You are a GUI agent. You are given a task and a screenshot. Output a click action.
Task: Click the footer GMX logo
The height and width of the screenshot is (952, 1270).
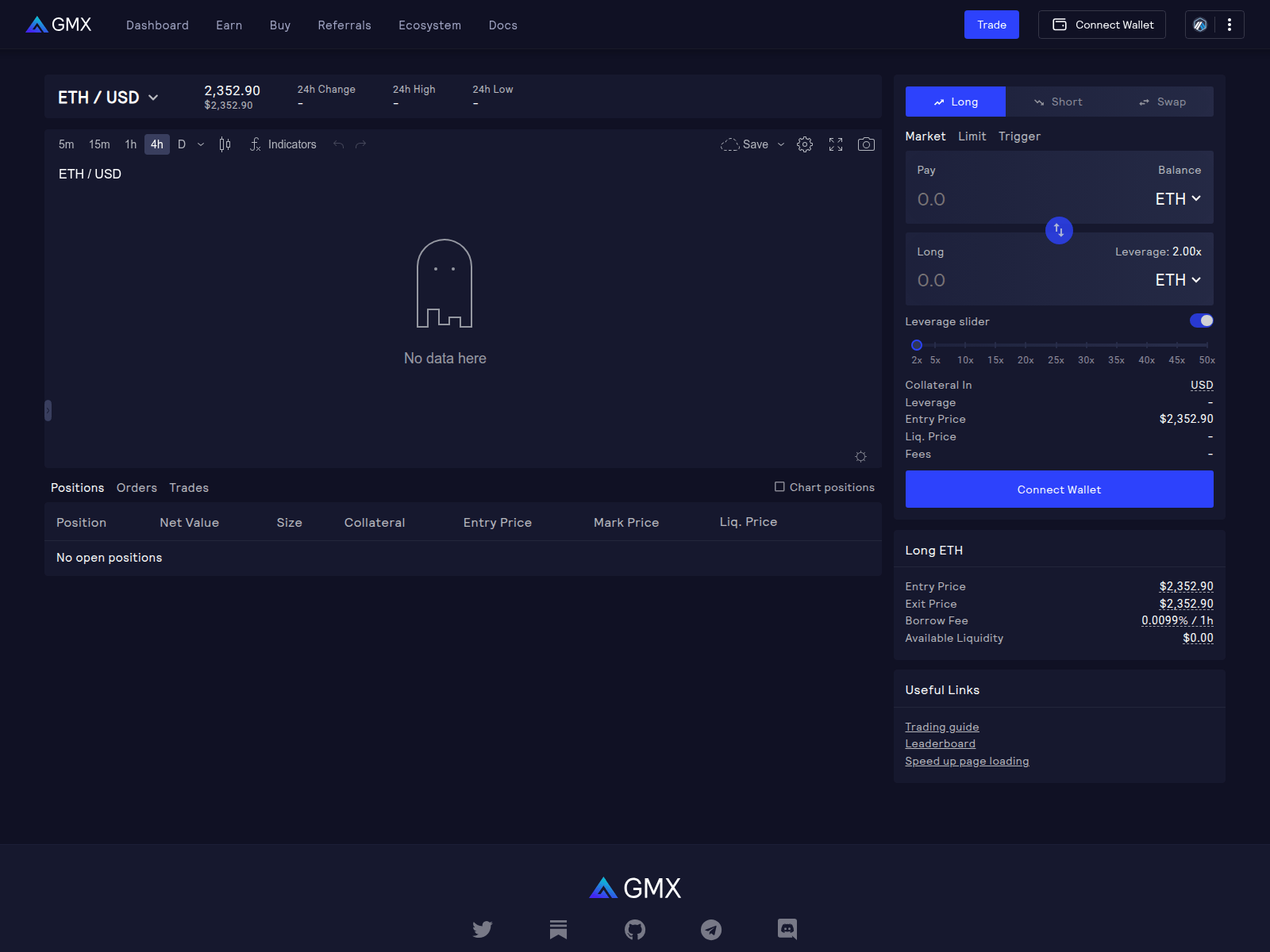(635, 888)
